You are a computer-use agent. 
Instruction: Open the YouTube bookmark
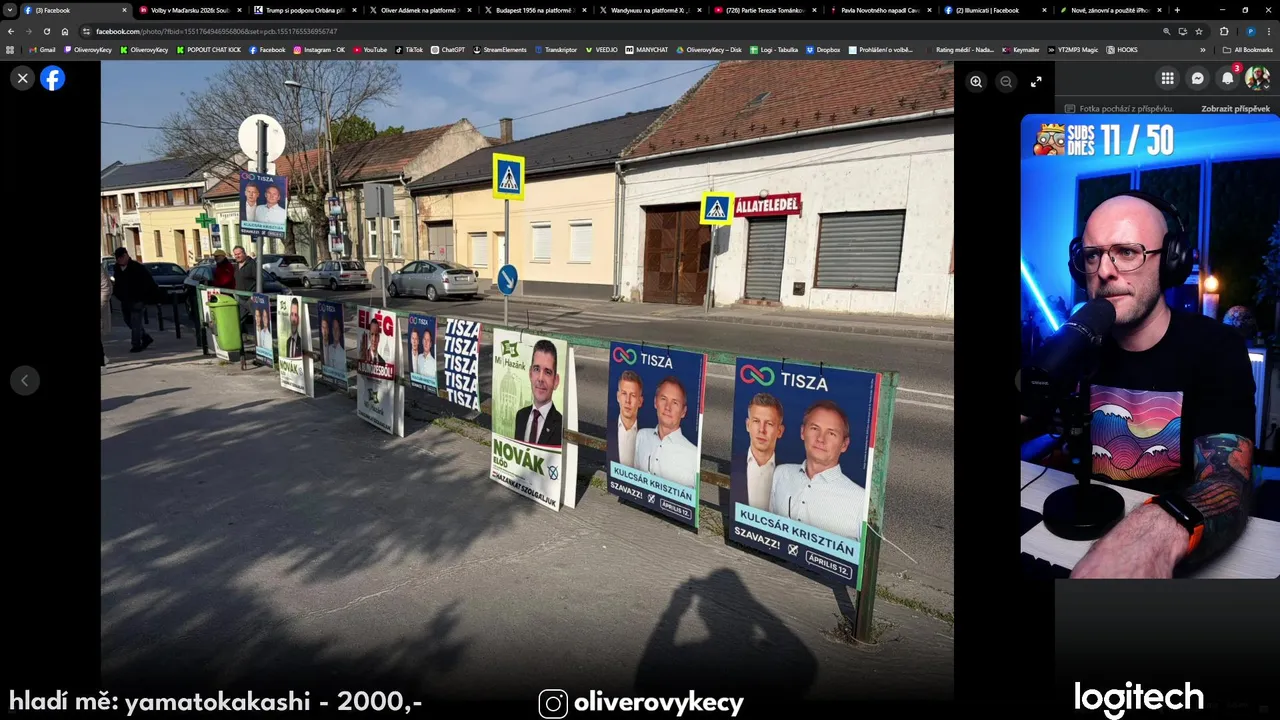click(x=370, y=49)
